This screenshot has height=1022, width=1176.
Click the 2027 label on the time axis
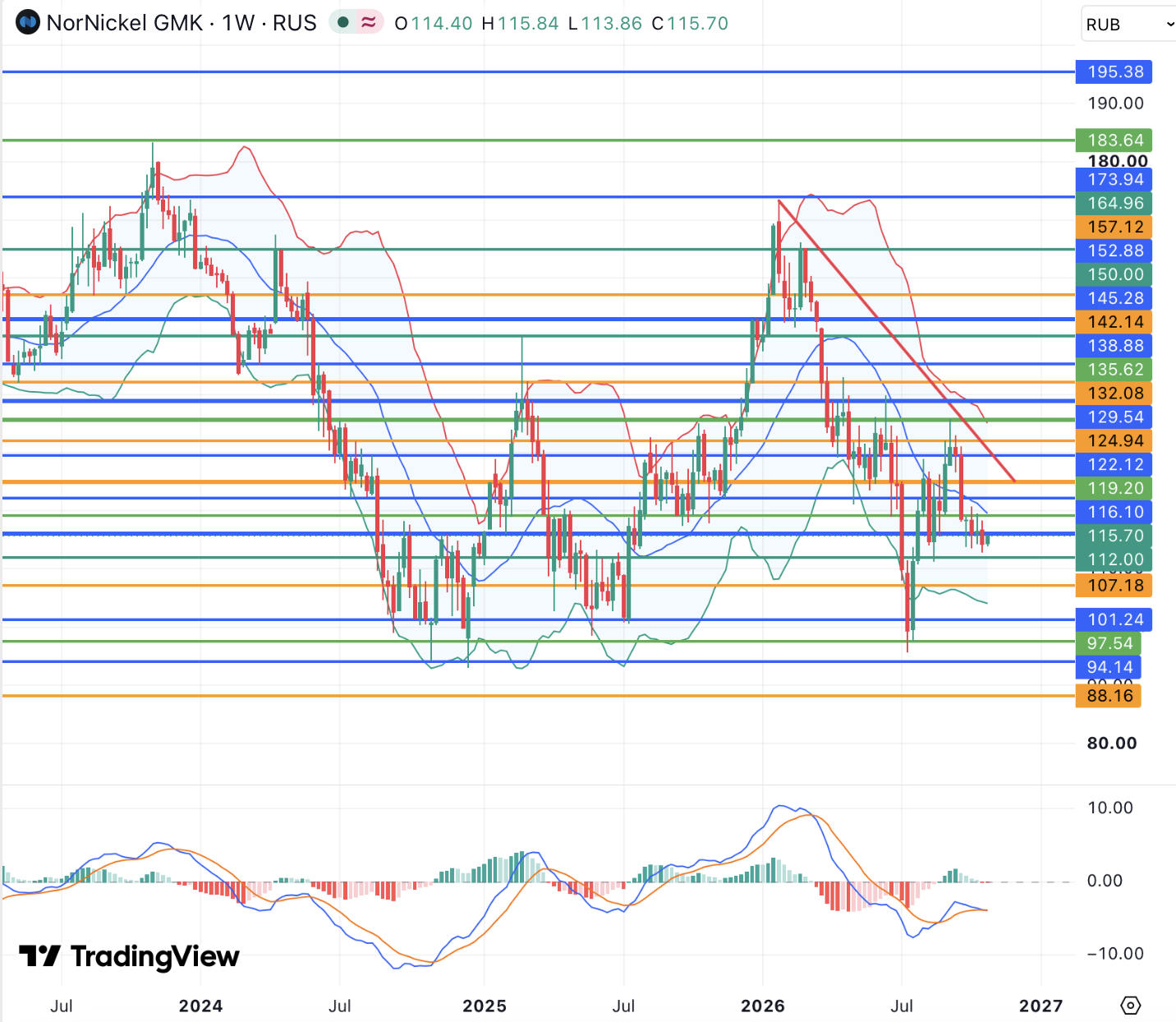coord(1040,1006)
